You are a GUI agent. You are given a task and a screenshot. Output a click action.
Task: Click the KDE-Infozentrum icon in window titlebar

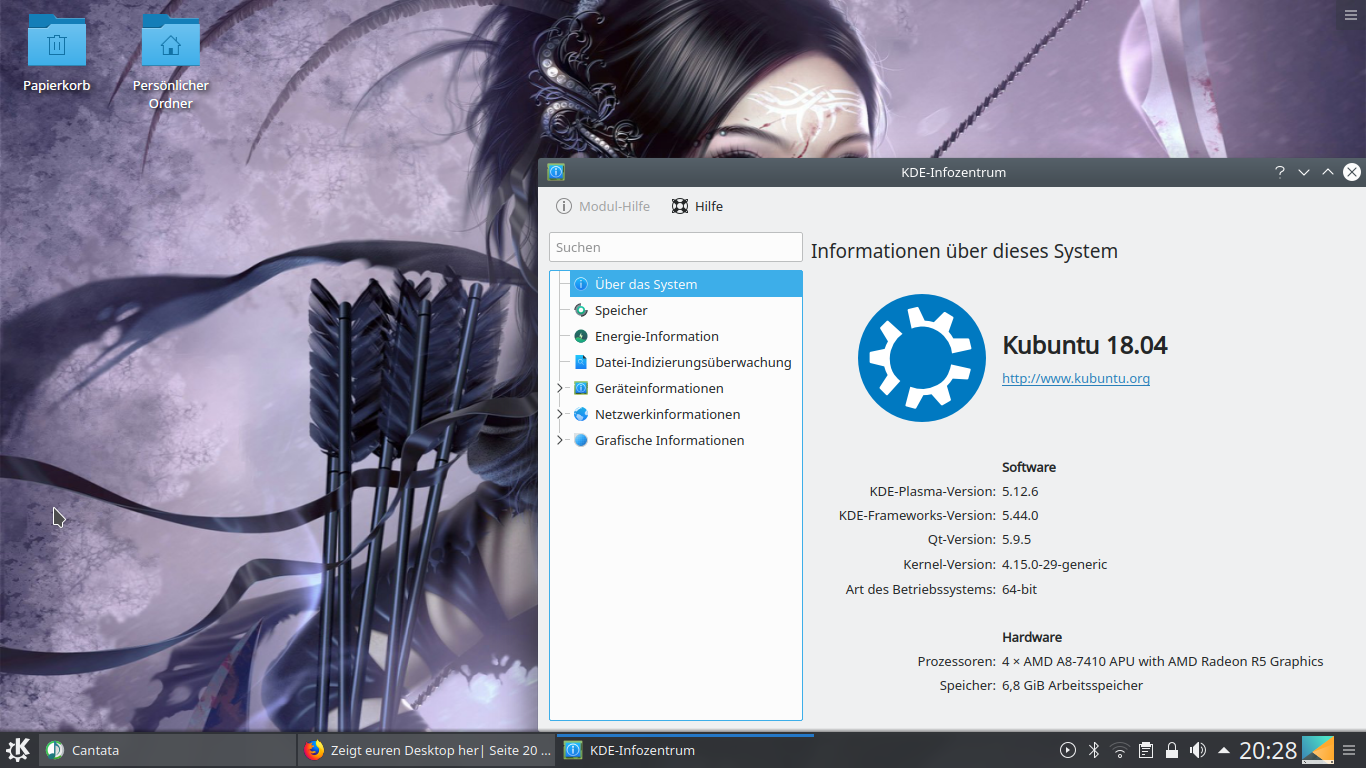click(554, 171)
